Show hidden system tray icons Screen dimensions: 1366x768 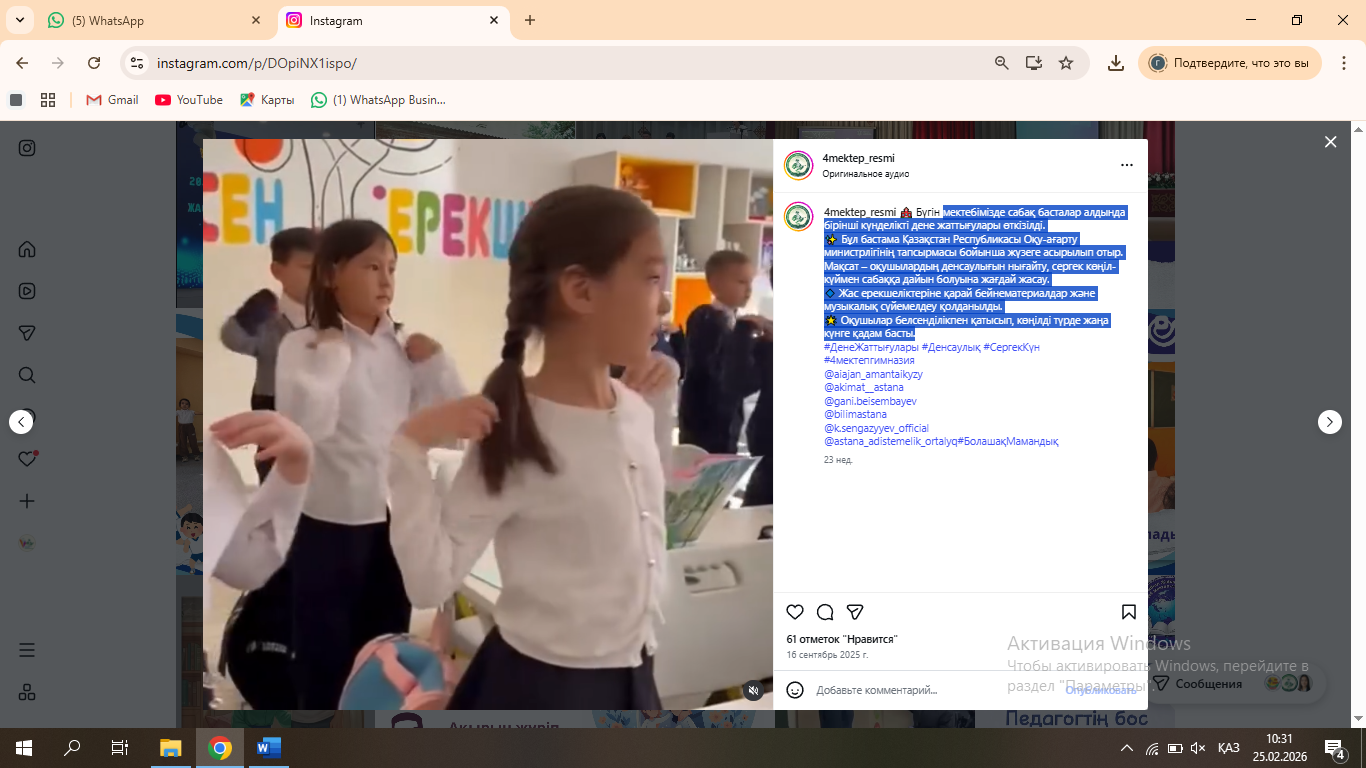tap(1127, 748)
